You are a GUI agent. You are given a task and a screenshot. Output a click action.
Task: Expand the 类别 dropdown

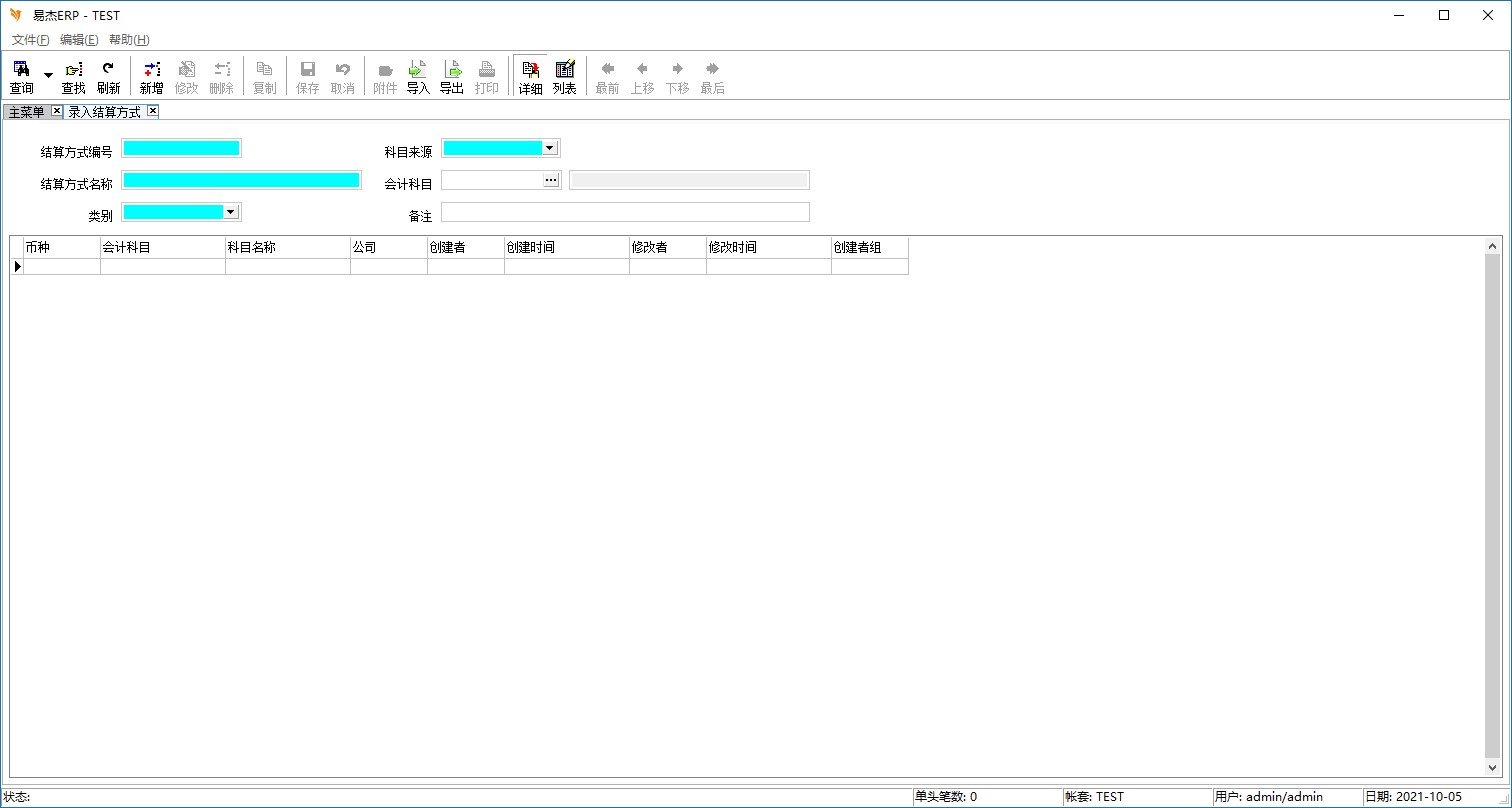tap(230, 212)
